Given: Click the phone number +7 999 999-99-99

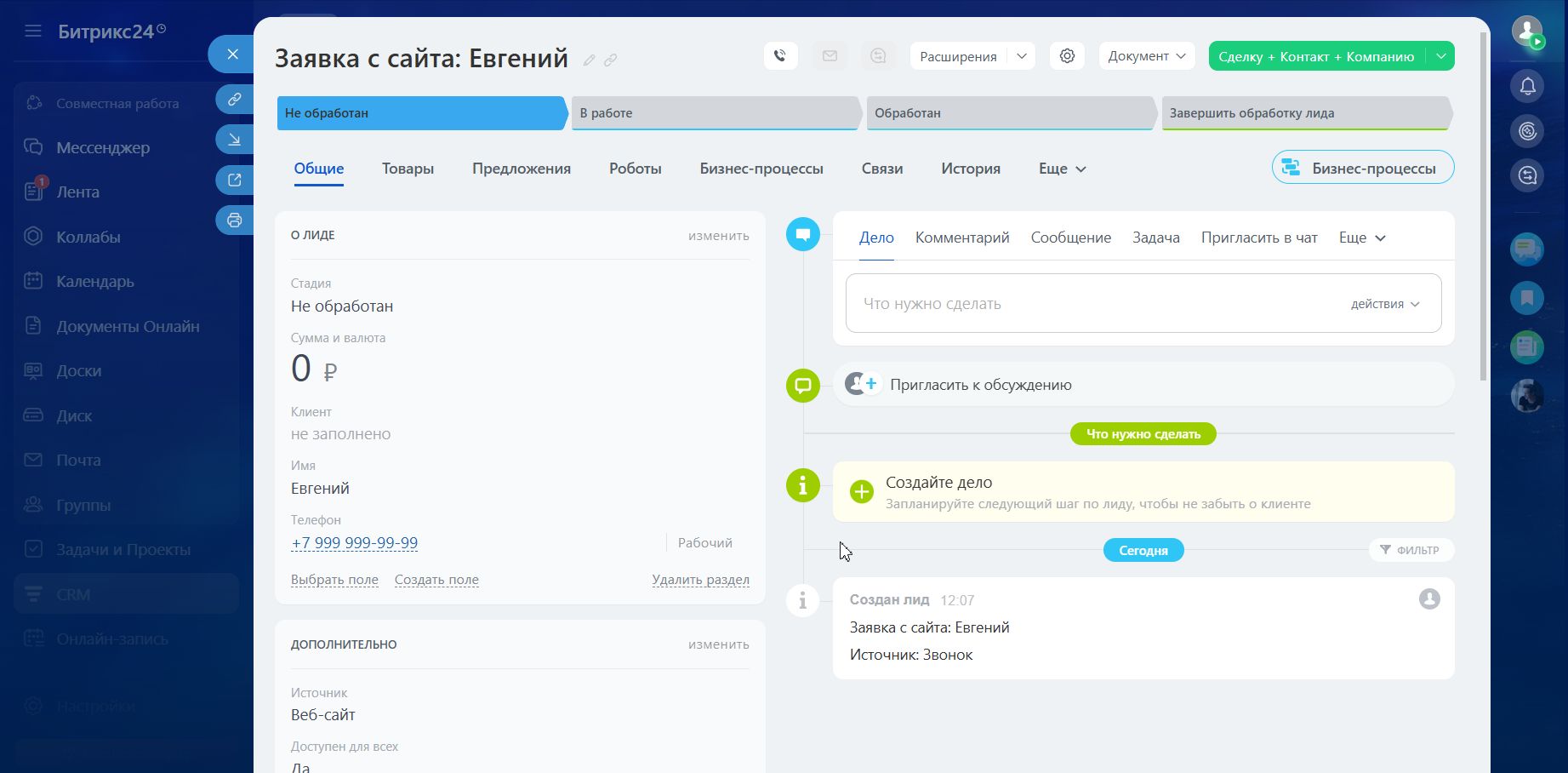Looking at the screenshot, I should pyautogui.click(x=354, y=543).
